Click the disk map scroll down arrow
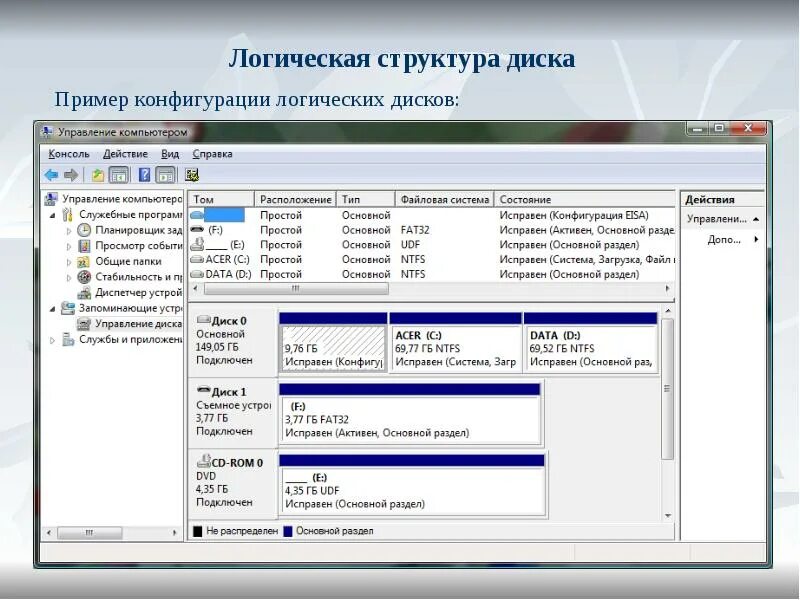This screenshot has width=800, height=600. (x=668, y=516)
